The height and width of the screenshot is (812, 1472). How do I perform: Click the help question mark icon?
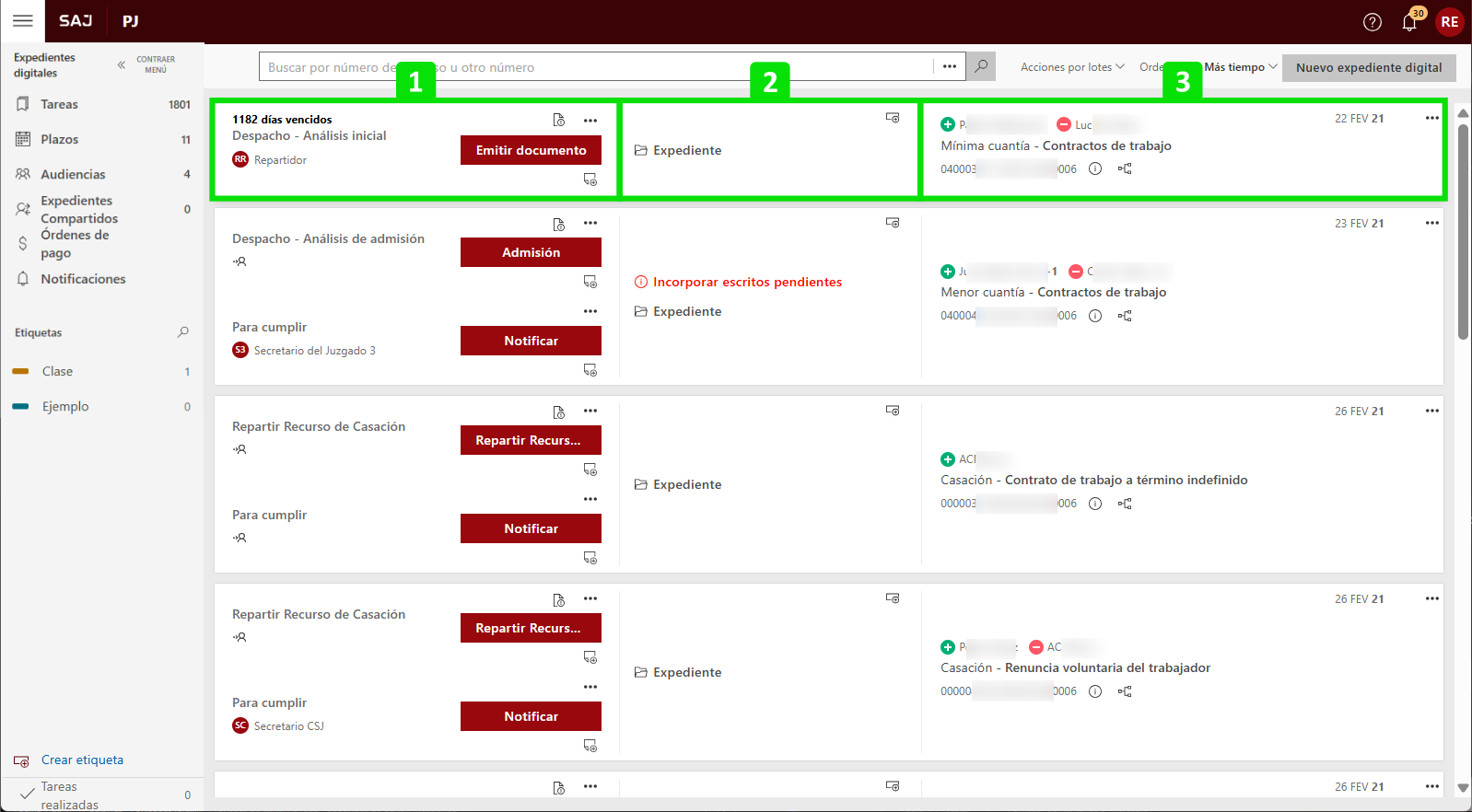click(1372, 22)
